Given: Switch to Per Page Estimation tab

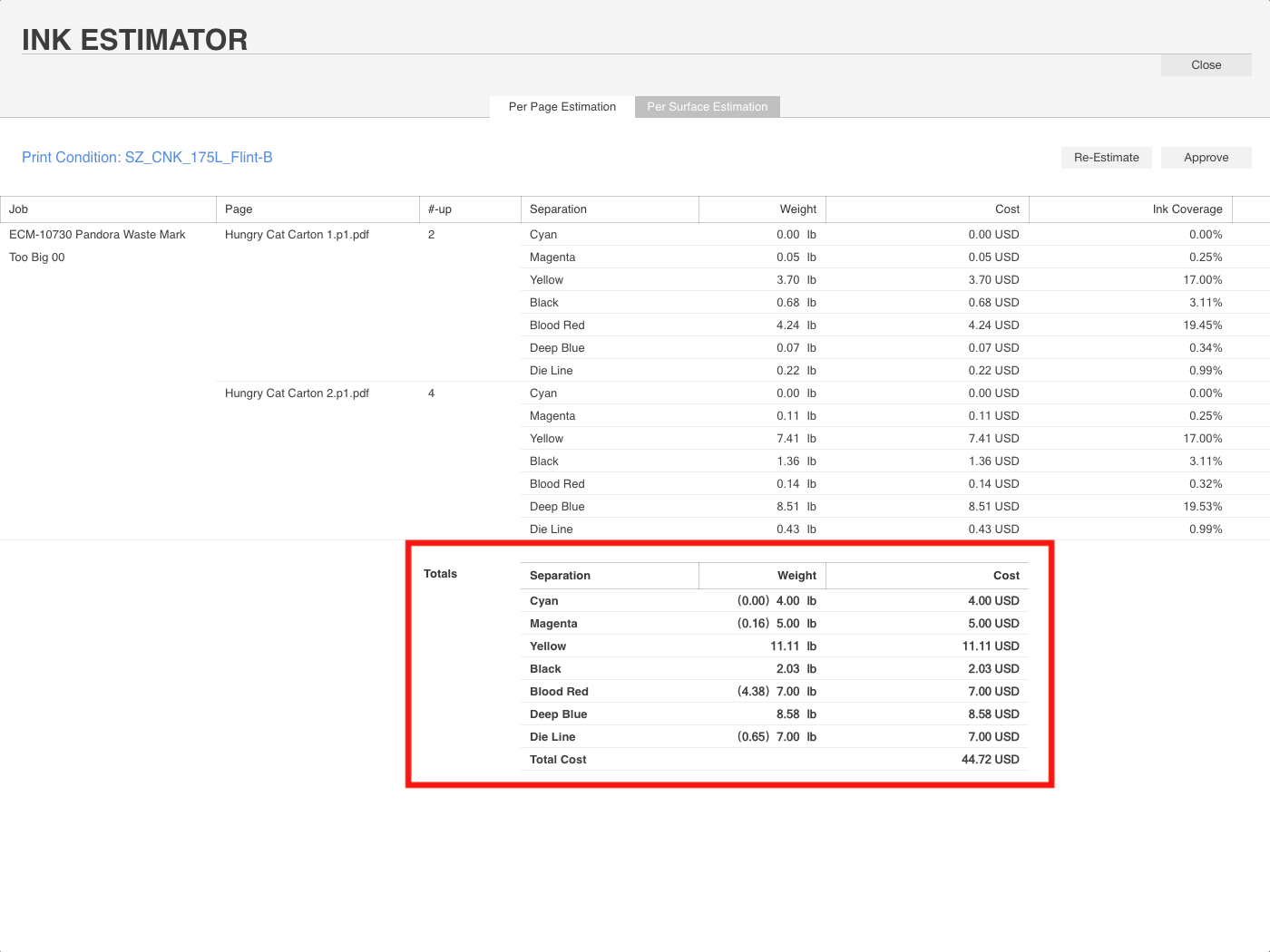Looking at the screenshot, I should pyautogui.click(x=562, y=107).
